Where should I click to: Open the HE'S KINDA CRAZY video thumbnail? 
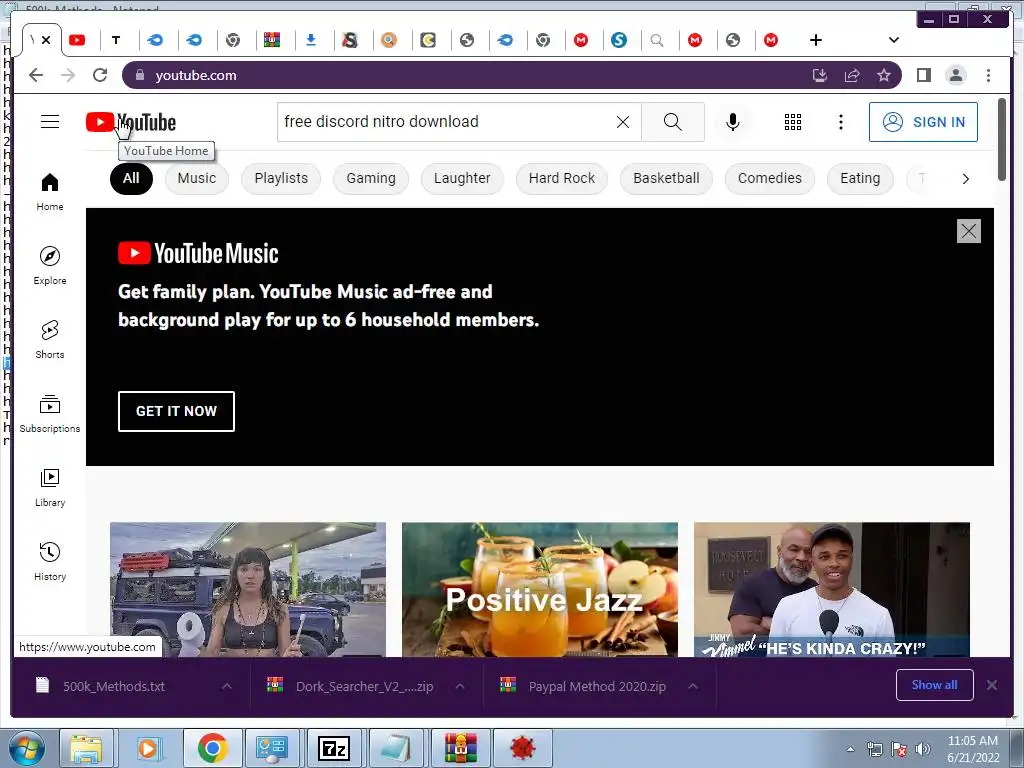[831, 590]
